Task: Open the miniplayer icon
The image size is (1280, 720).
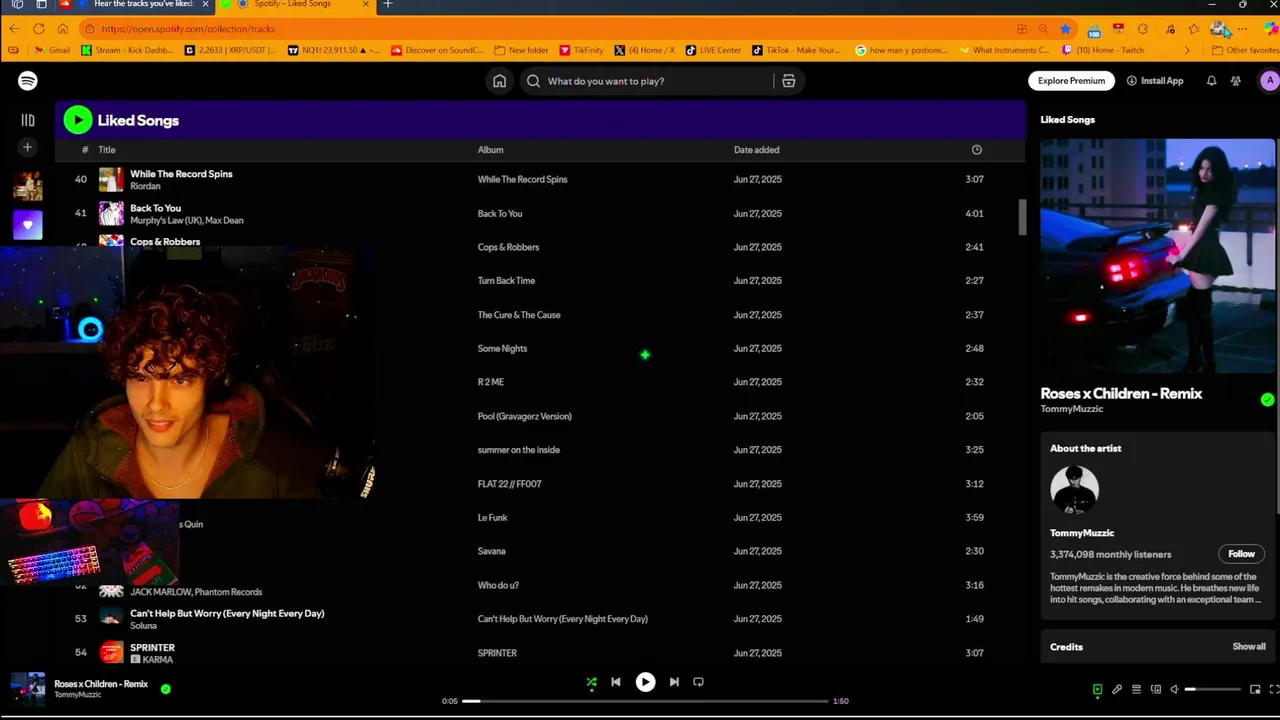Action: tap(1255, 690)
